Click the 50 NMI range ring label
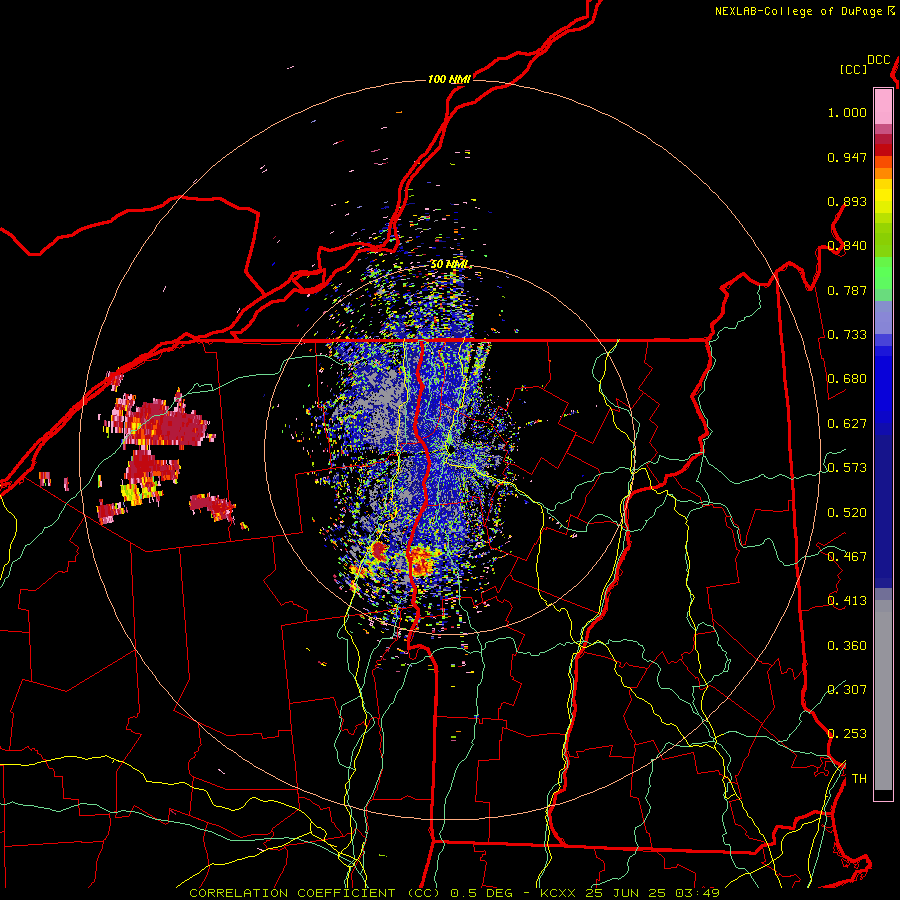The height and width of the screenshot is (900, 900). (x=449, y=265)
